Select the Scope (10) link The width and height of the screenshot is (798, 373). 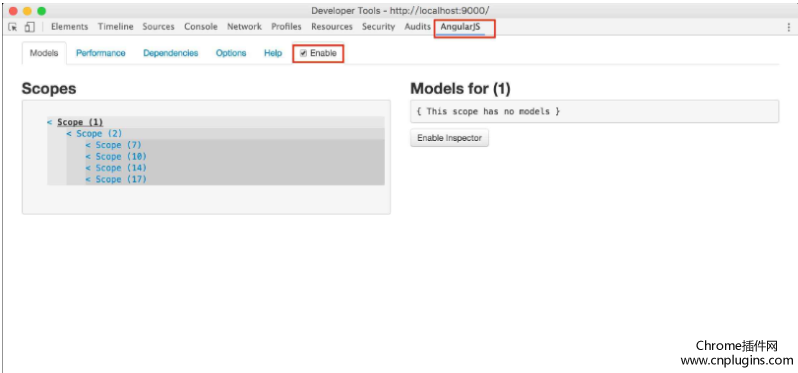click(121, 156)
